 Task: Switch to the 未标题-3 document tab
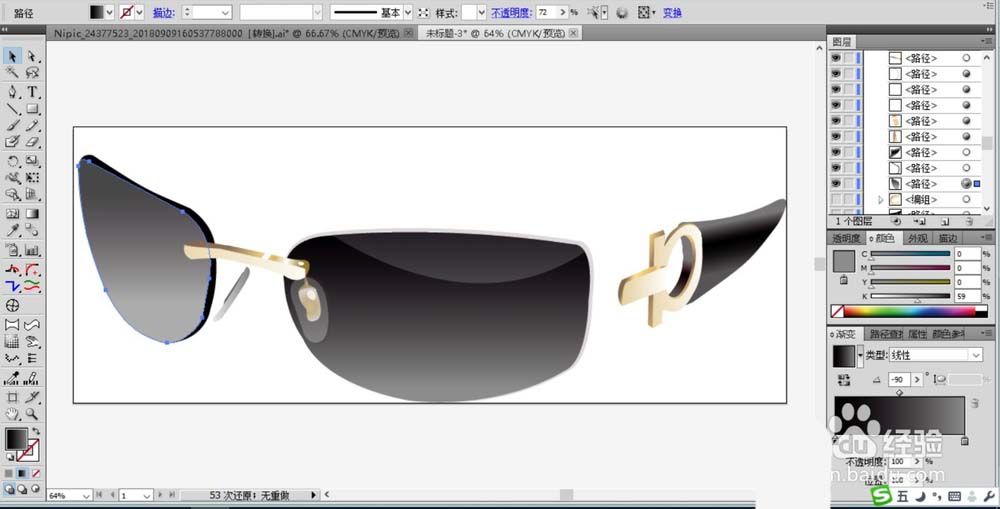click(495, 33)
